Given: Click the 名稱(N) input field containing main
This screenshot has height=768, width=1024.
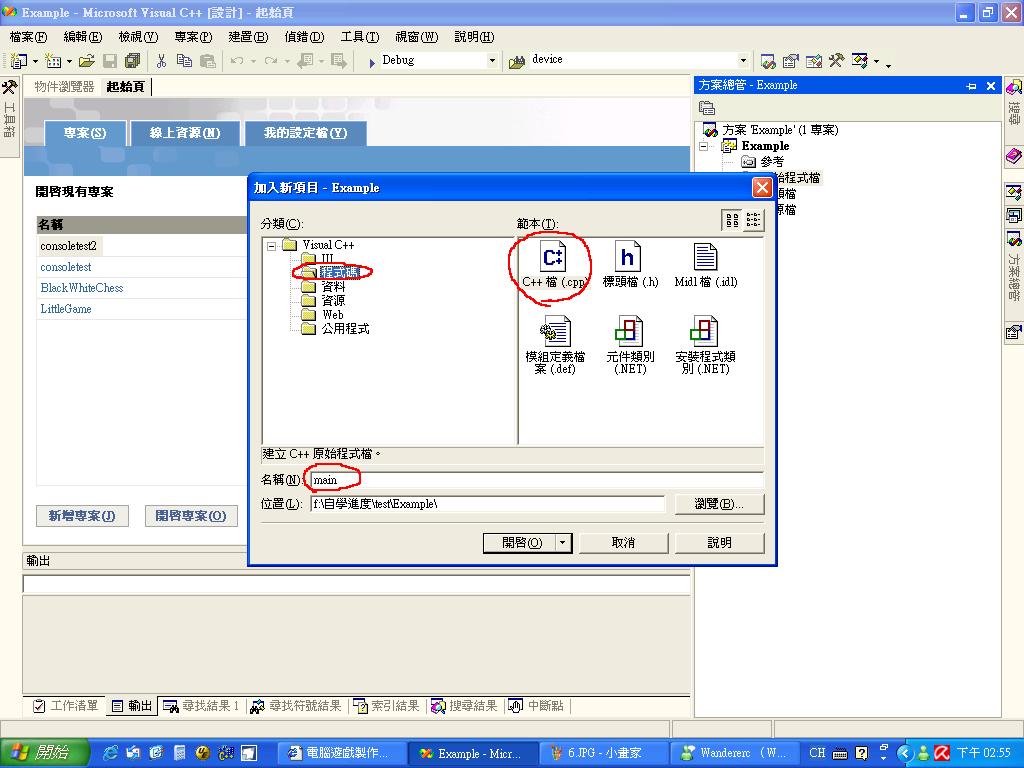Looking at the screenshot, I should pyautogui.click(x=537, y=481).
